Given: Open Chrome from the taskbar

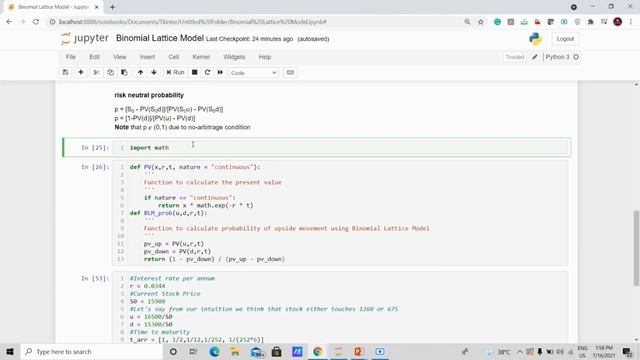Looking at the screenshot, I should click(x=318, y=351).
